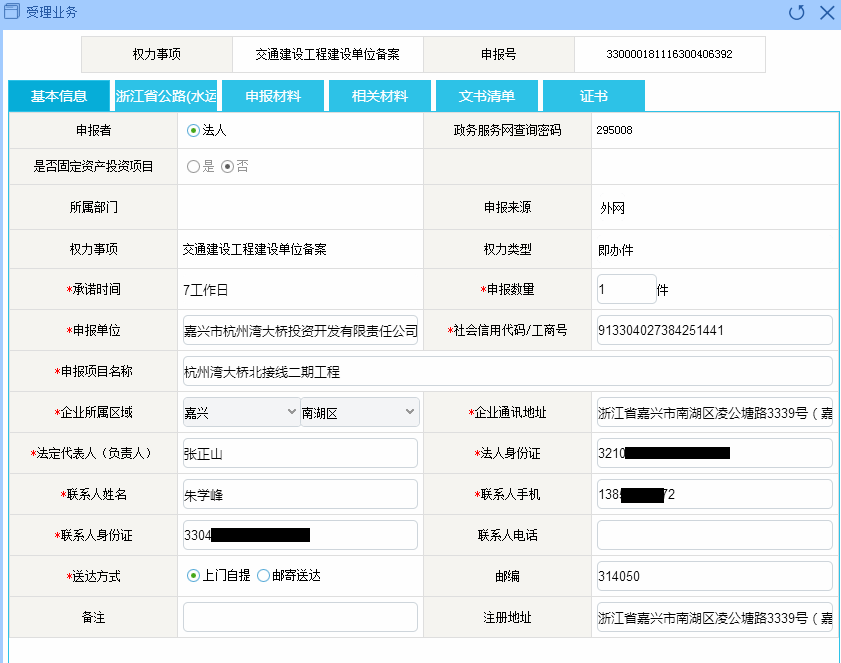Click the empty 备注 remarks field
The height and width of the screenshot is (663, 841).
pyautogui.click(x=300, y=617)
